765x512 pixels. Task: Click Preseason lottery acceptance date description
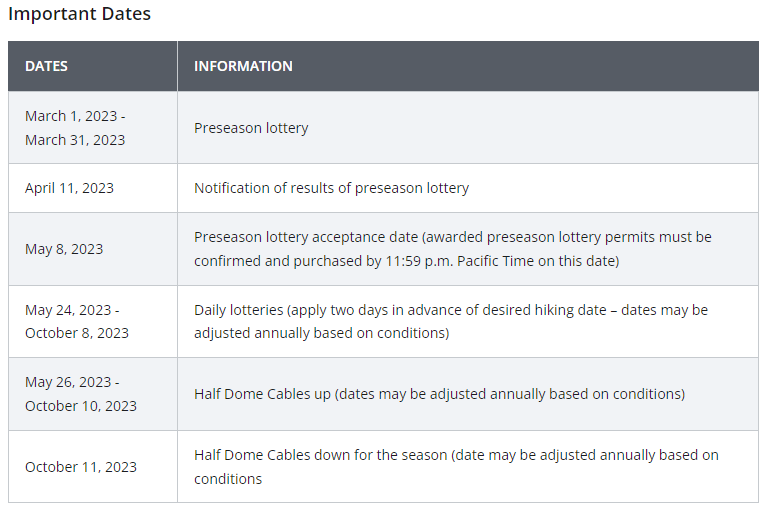click(453, 249)
